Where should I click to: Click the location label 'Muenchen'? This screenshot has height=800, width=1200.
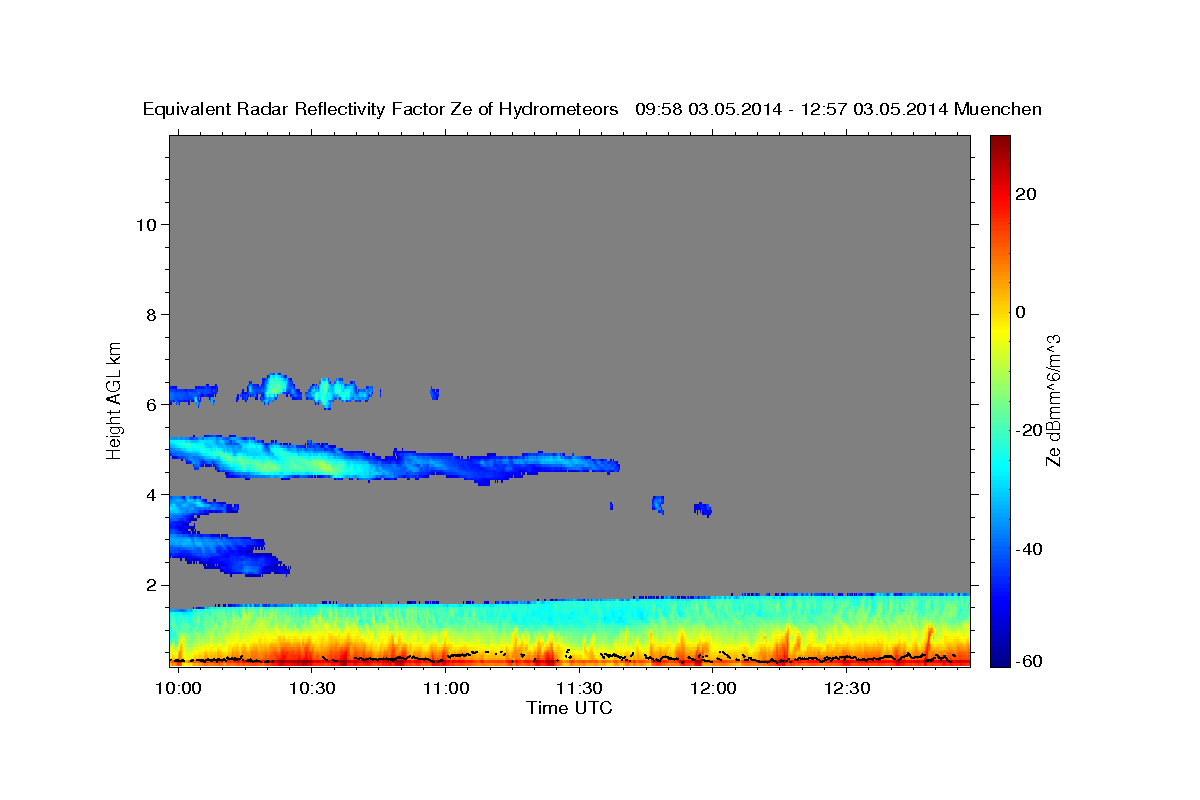click(x=998, y=109)
